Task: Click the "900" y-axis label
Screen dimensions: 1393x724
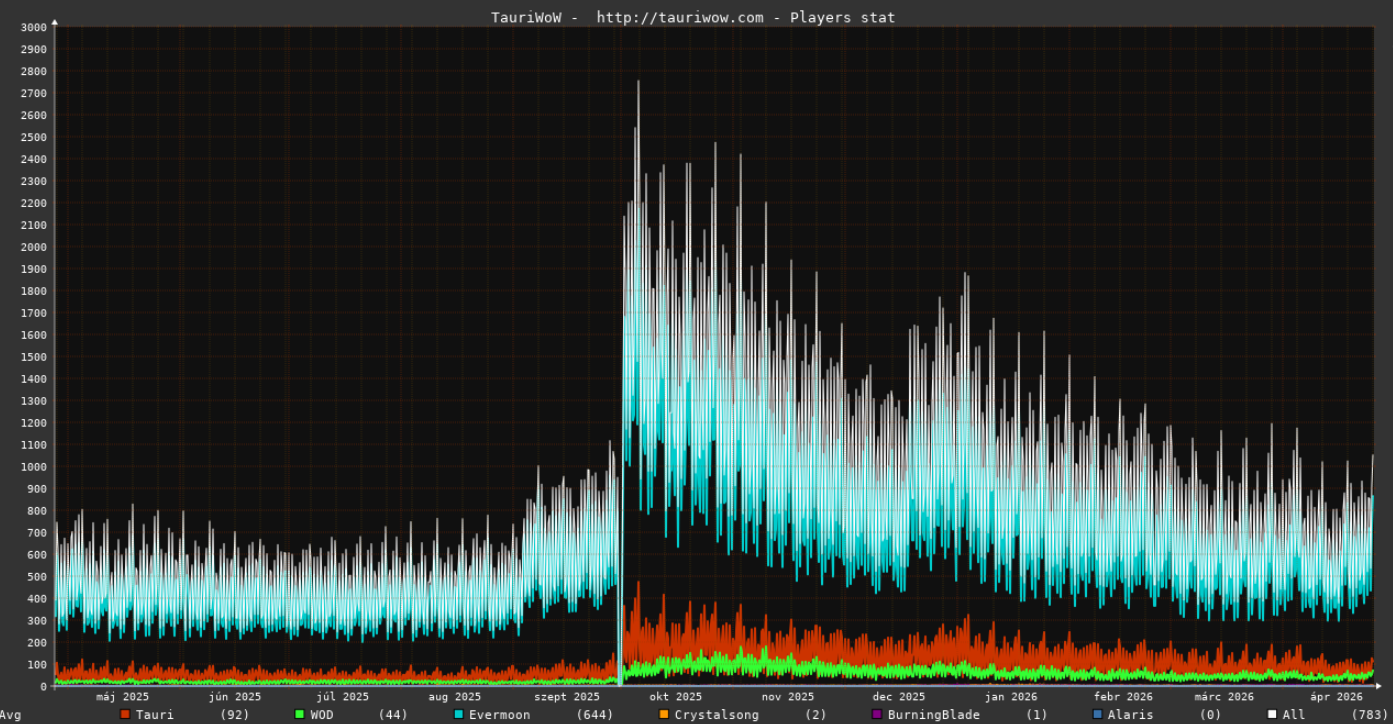Action: (36, 489)
